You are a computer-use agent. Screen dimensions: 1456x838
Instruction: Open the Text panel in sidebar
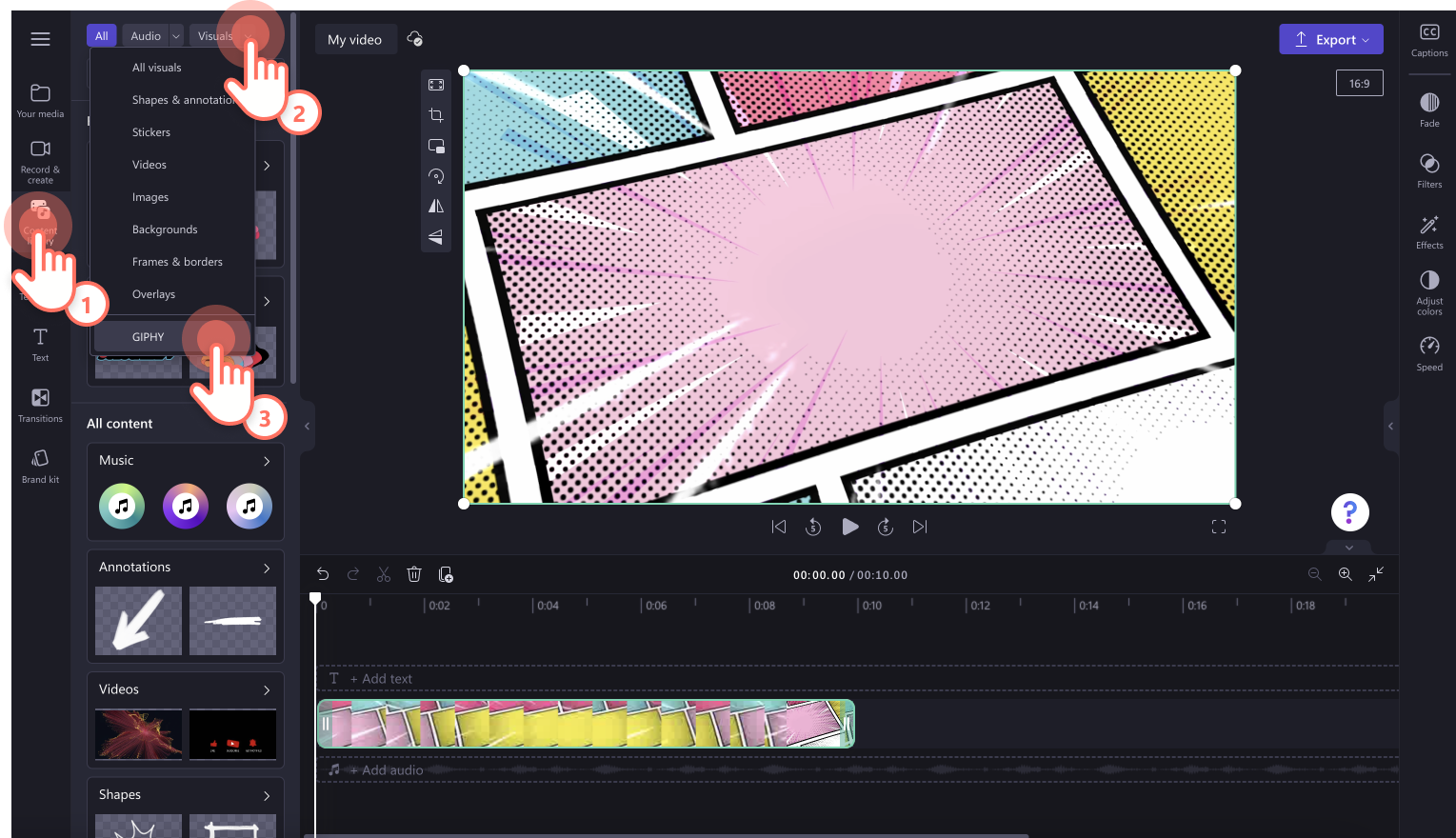40,344
